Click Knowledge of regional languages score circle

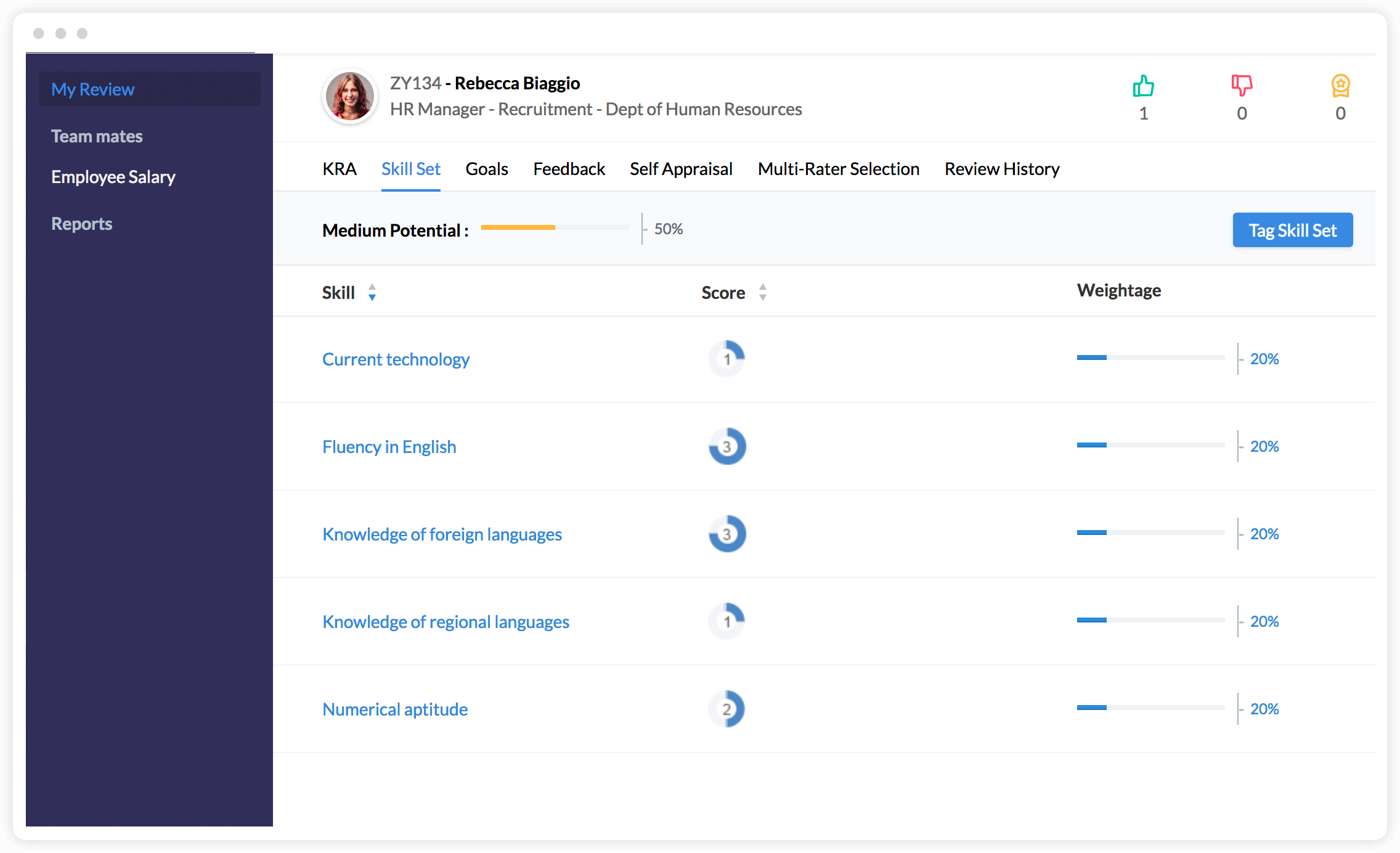coord(726,621)
